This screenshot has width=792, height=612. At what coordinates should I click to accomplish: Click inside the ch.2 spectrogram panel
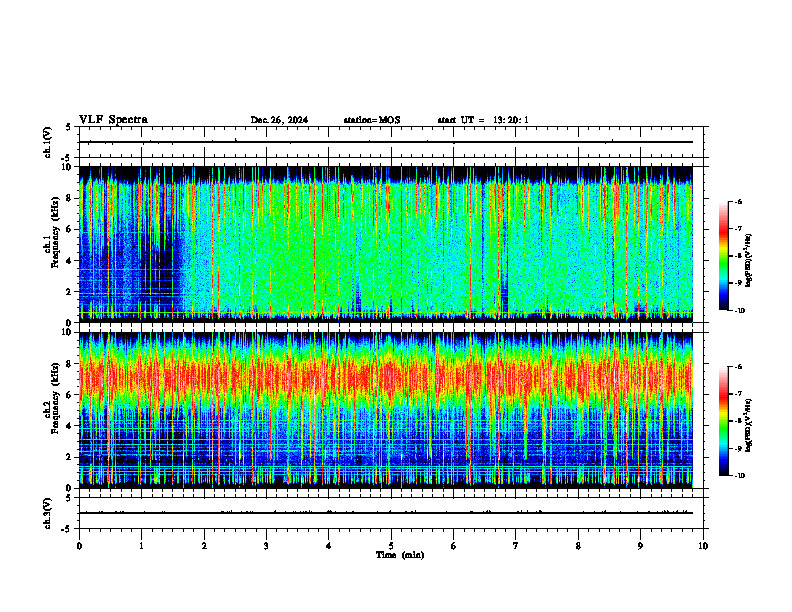[x=386, y=410]
